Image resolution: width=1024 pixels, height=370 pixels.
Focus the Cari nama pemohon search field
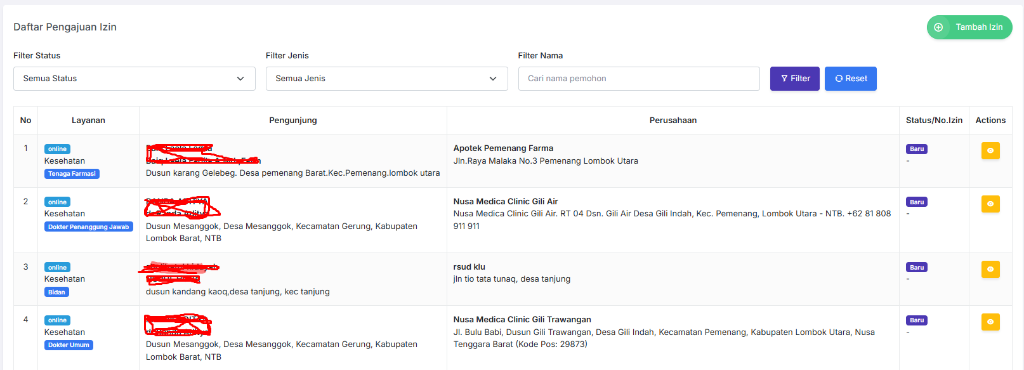639,78
